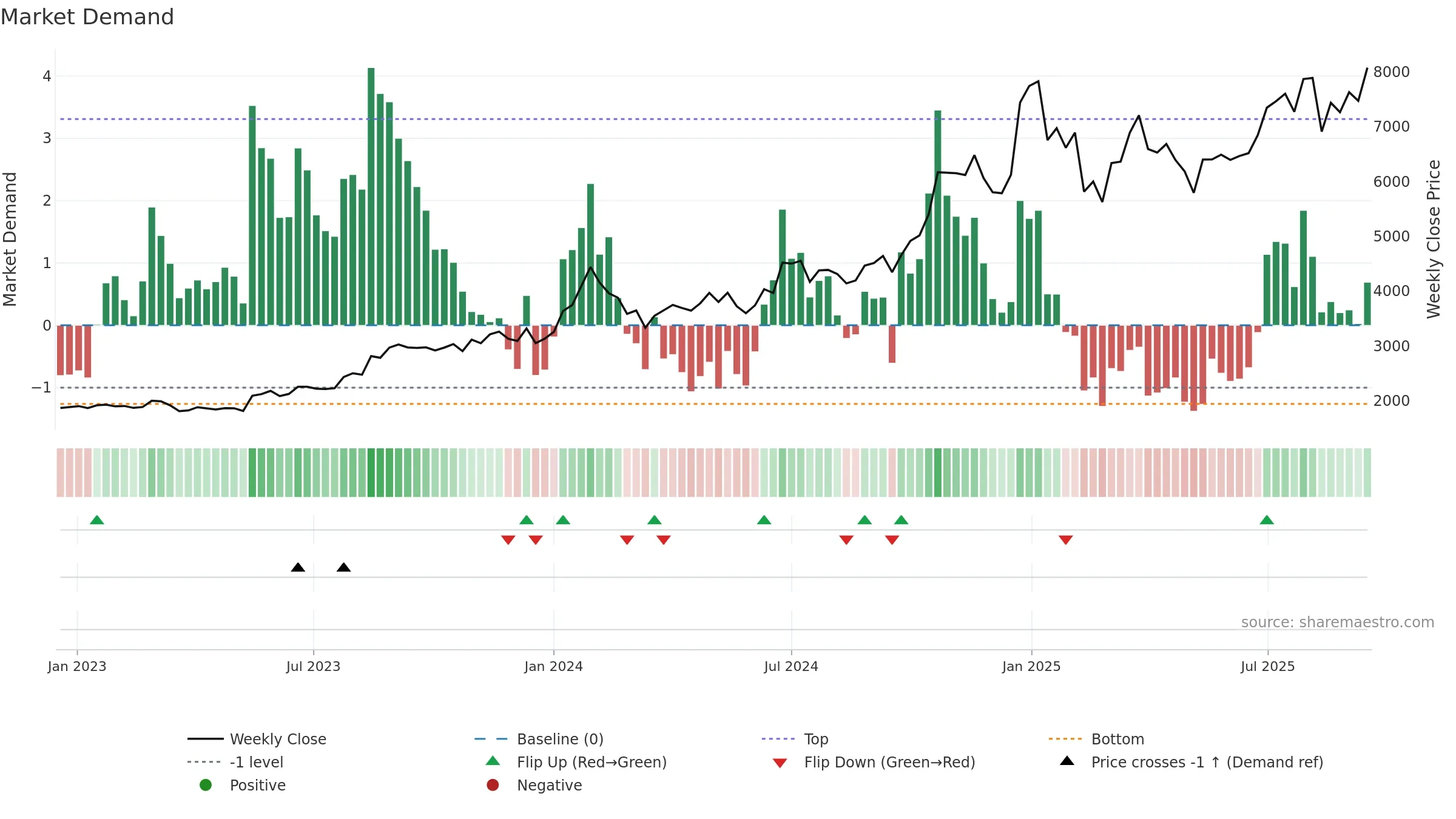Click the right-axis value '7000'
Viewport: 1456px width, 819px height.
pyautogui.click(x=1392, y=127)
